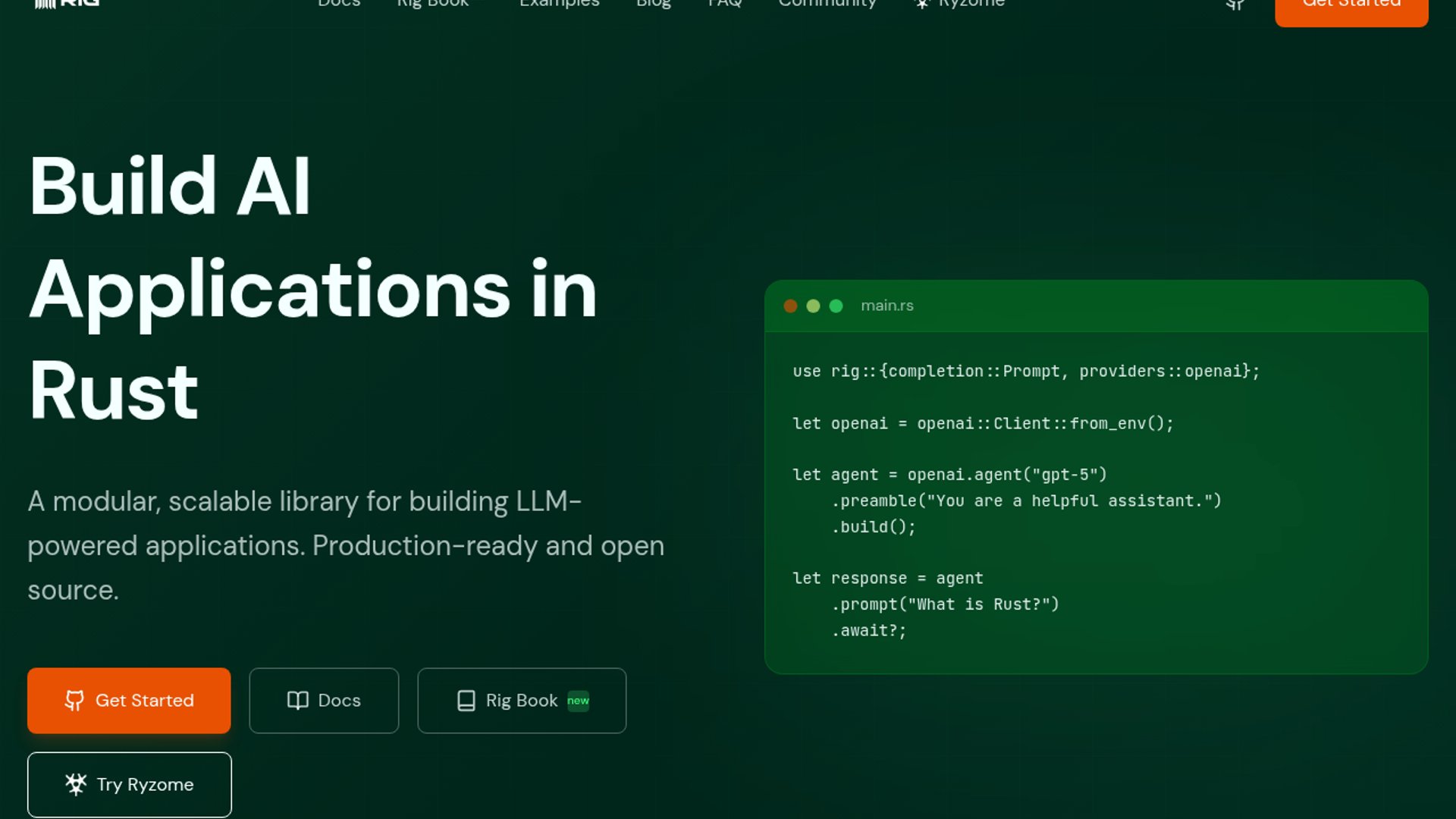
Task: Click the yellow dot in code window
Action: click(x=813, y=306)
